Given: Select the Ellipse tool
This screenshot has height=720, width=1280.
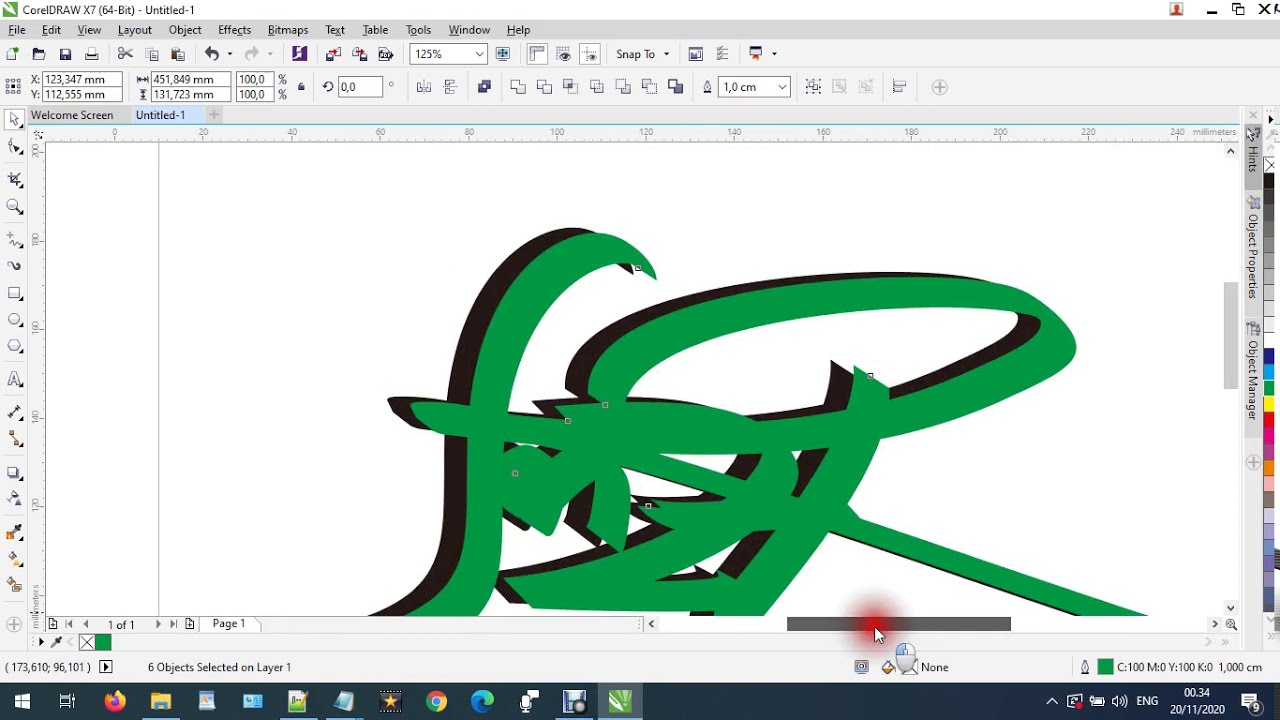Looking at the screenshot, I should (15, 320).
